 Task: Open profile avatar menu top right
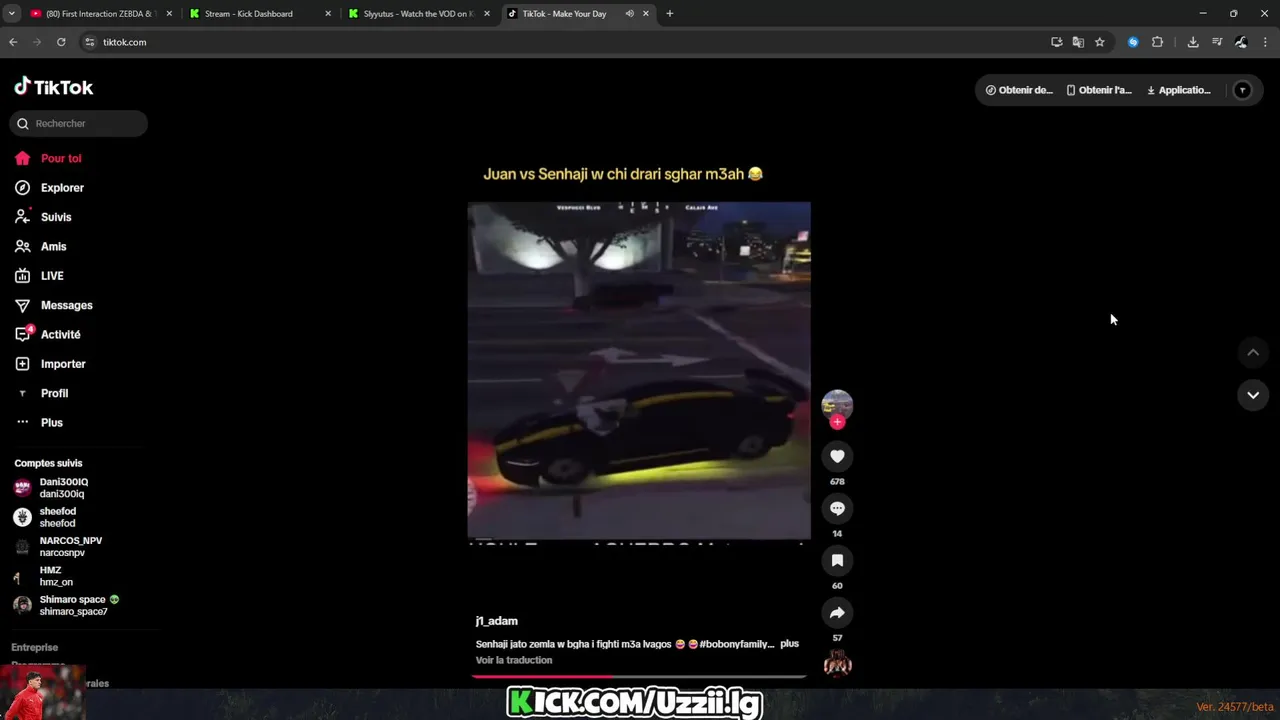1242,90
